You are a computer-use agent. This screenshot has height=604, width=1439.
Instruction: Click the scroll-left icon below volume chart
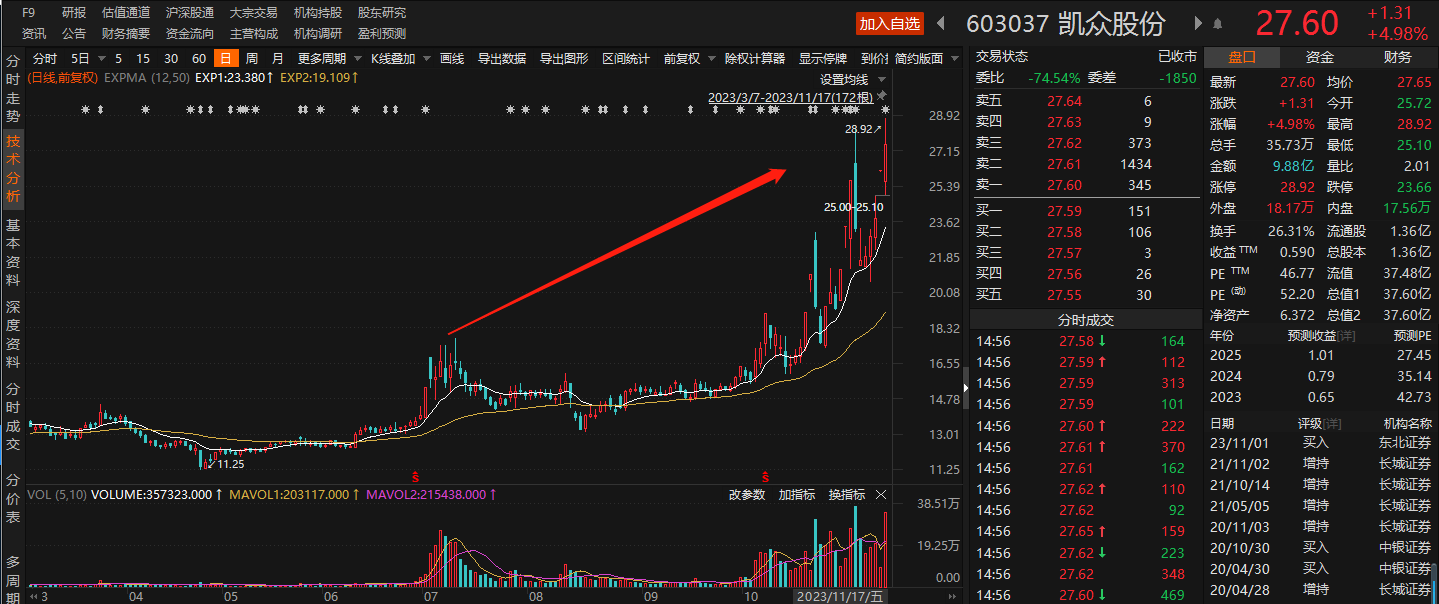coord(33,597)
